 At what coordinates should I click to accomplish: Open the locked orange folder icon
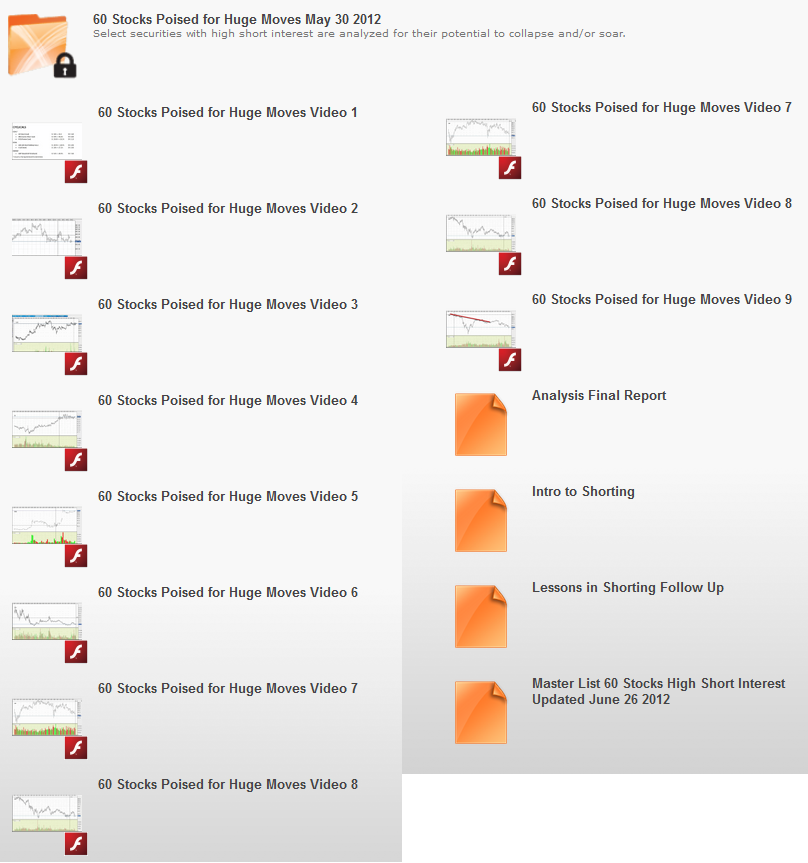click(42, 46)
